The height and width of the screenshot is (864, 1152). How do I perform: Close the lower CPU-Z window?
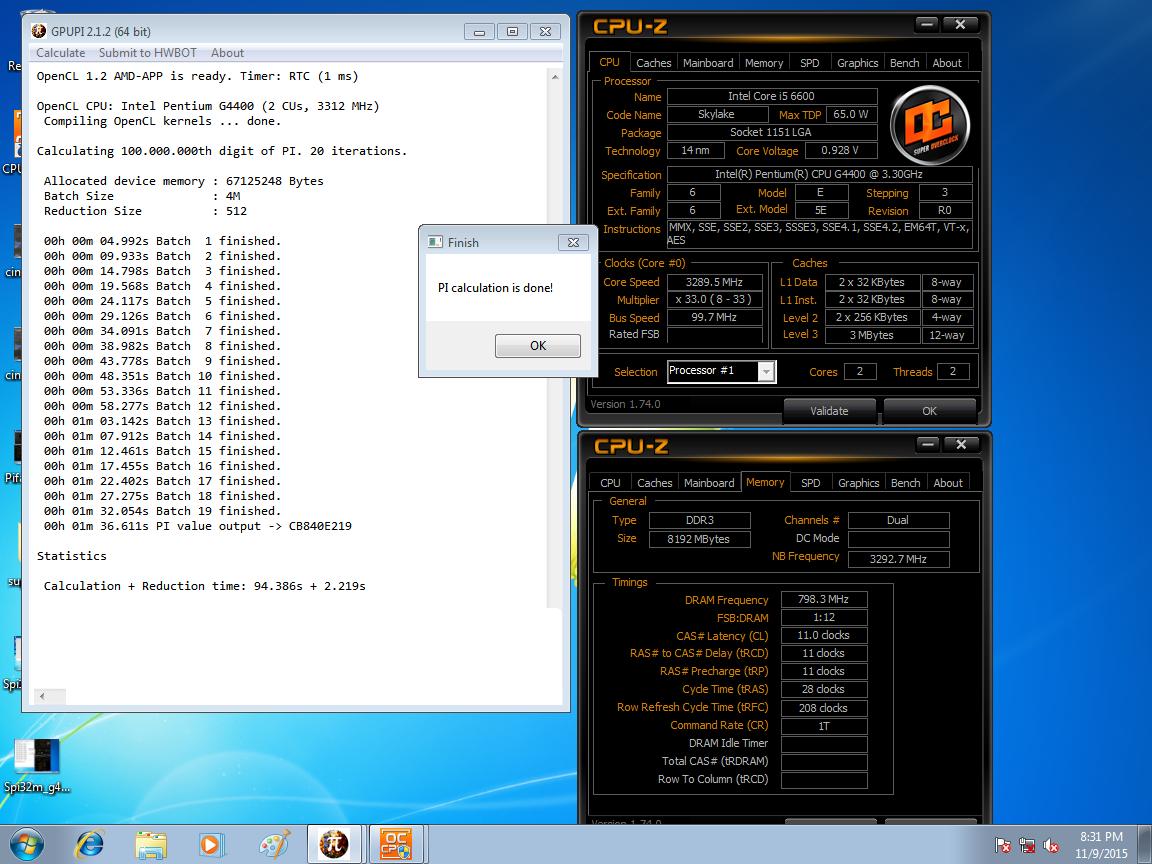click(x=961, y=444)
